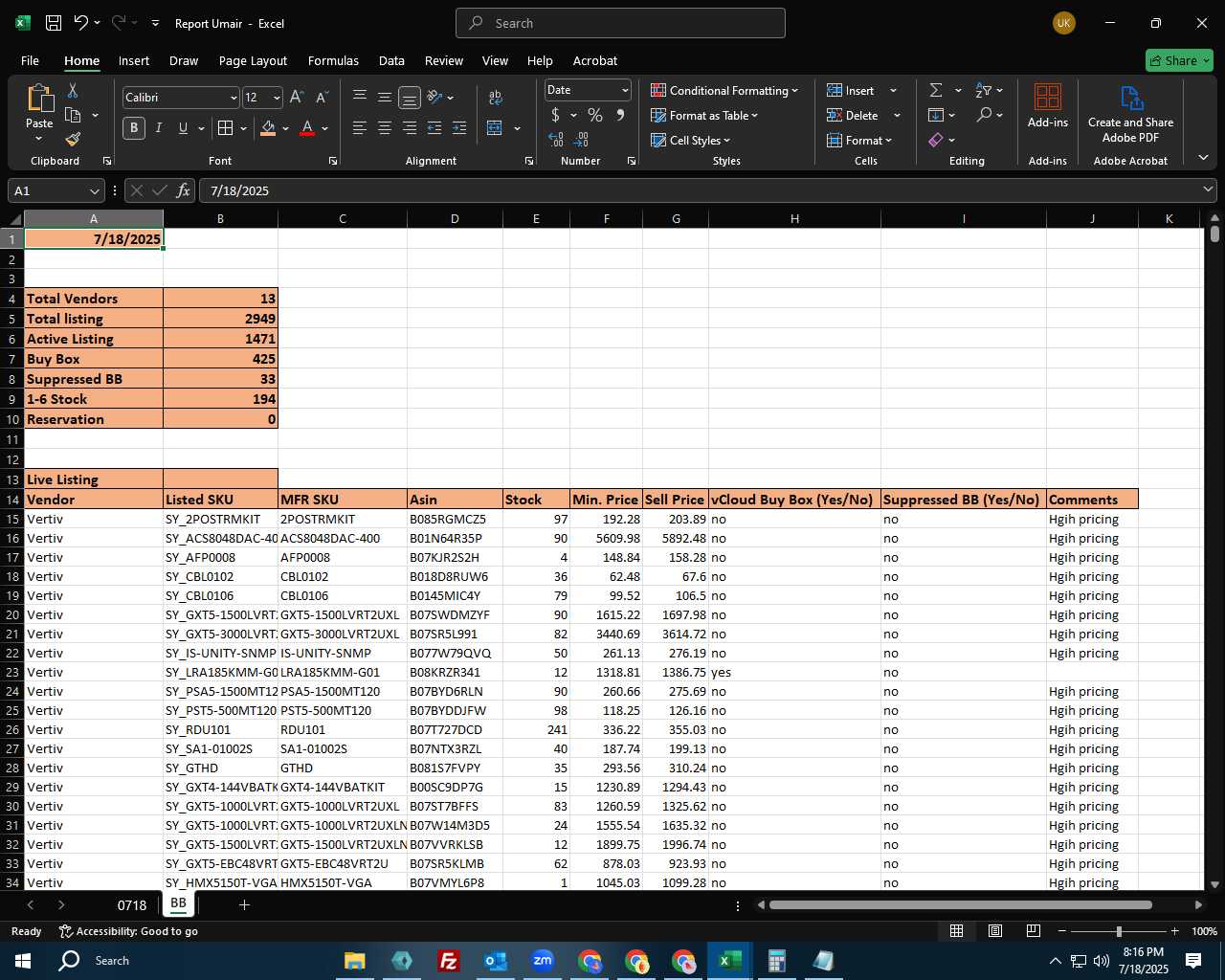Image resolution: width=1225 pixels, height=980 pixels.
Task: Adjust the zoom slider handle
Action: (1119, 931)
